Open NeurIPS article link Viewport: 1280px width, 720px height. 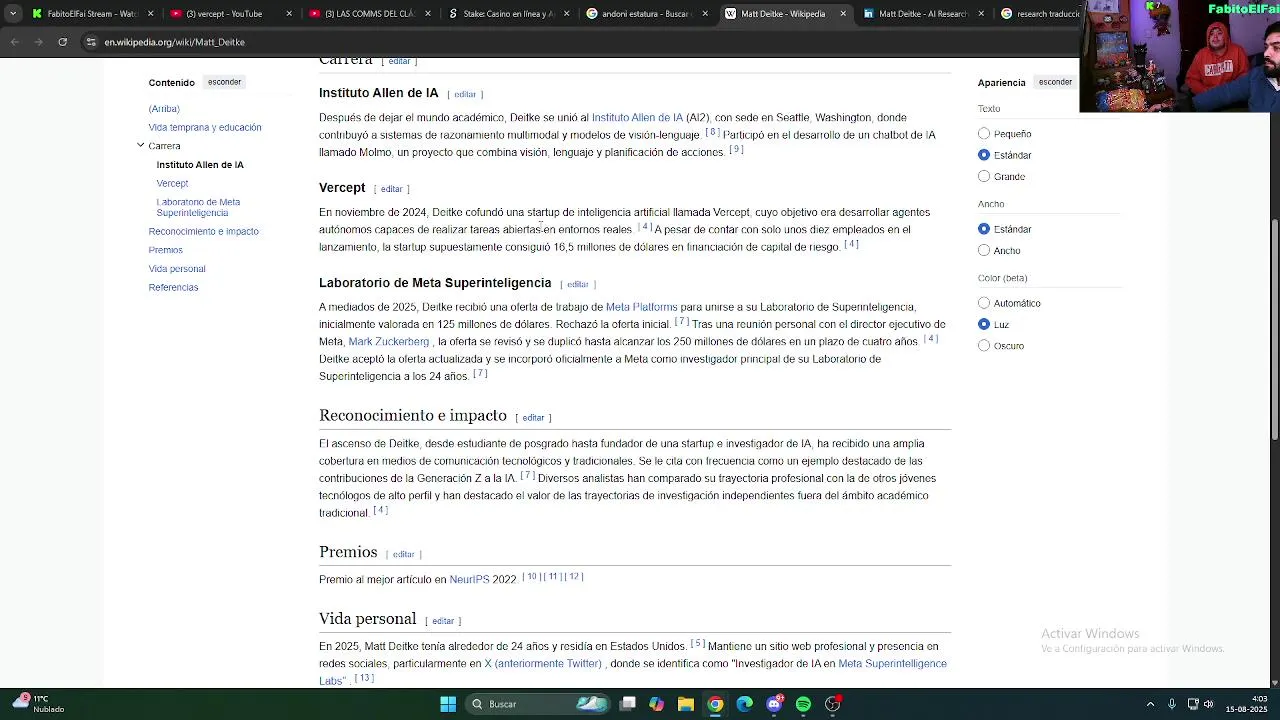[469, 579]
